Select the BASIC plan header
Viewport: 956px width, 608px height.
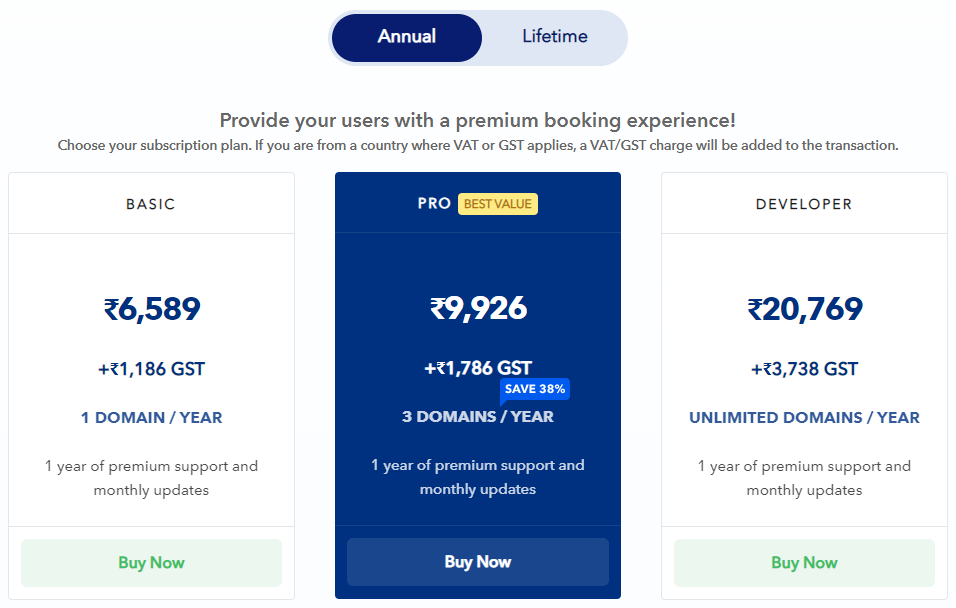click(151, 204)
